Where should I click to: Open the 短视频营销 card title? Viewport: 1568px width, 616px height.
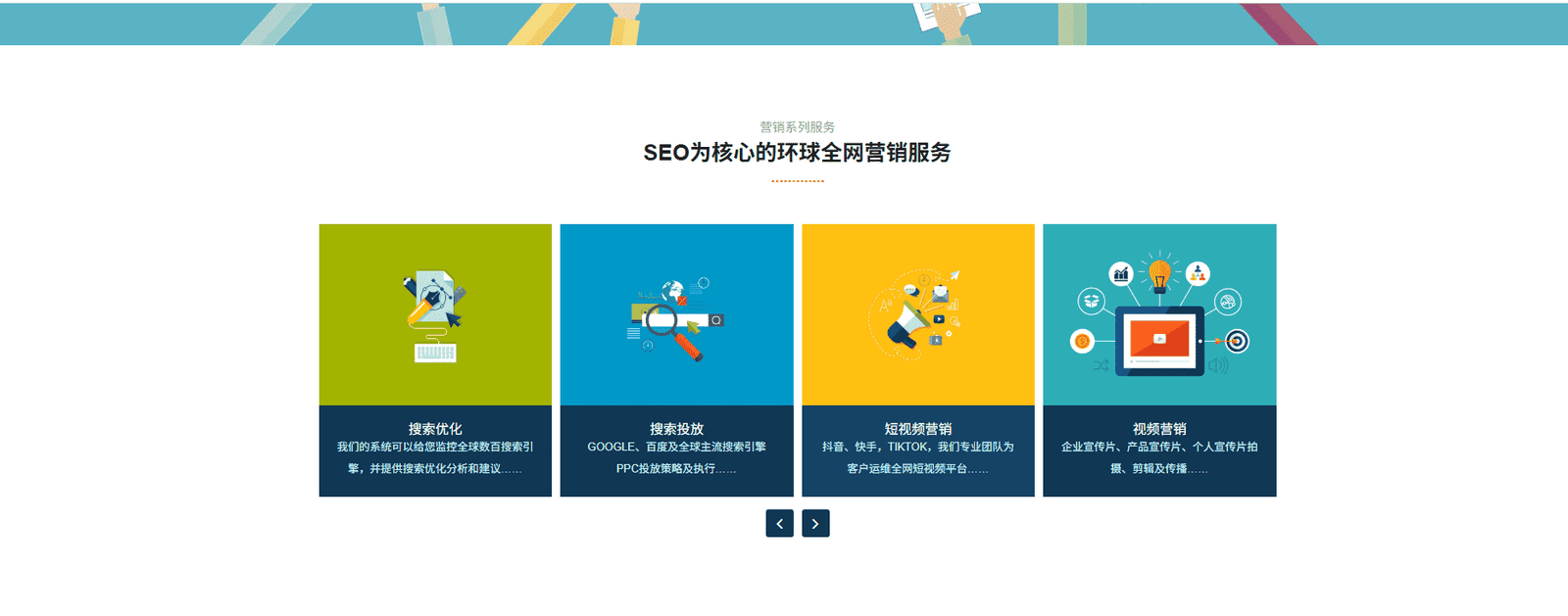(918, 429)
